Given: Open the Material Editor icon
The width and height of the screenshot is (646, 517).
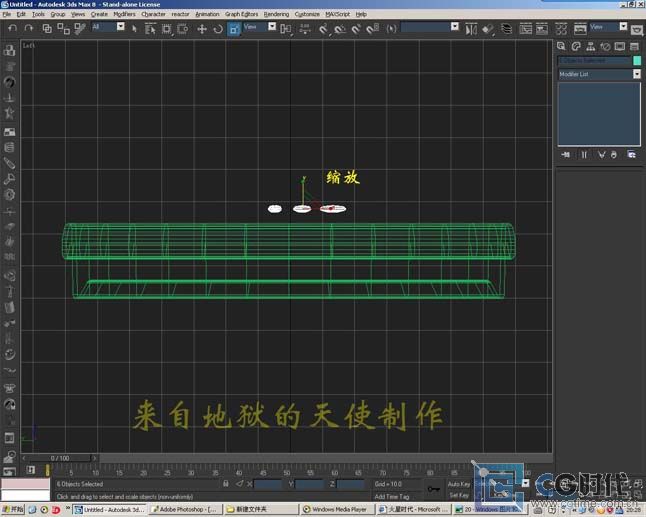Looking at the screenshot, I should pyautogui.click(x=561, y=29).
